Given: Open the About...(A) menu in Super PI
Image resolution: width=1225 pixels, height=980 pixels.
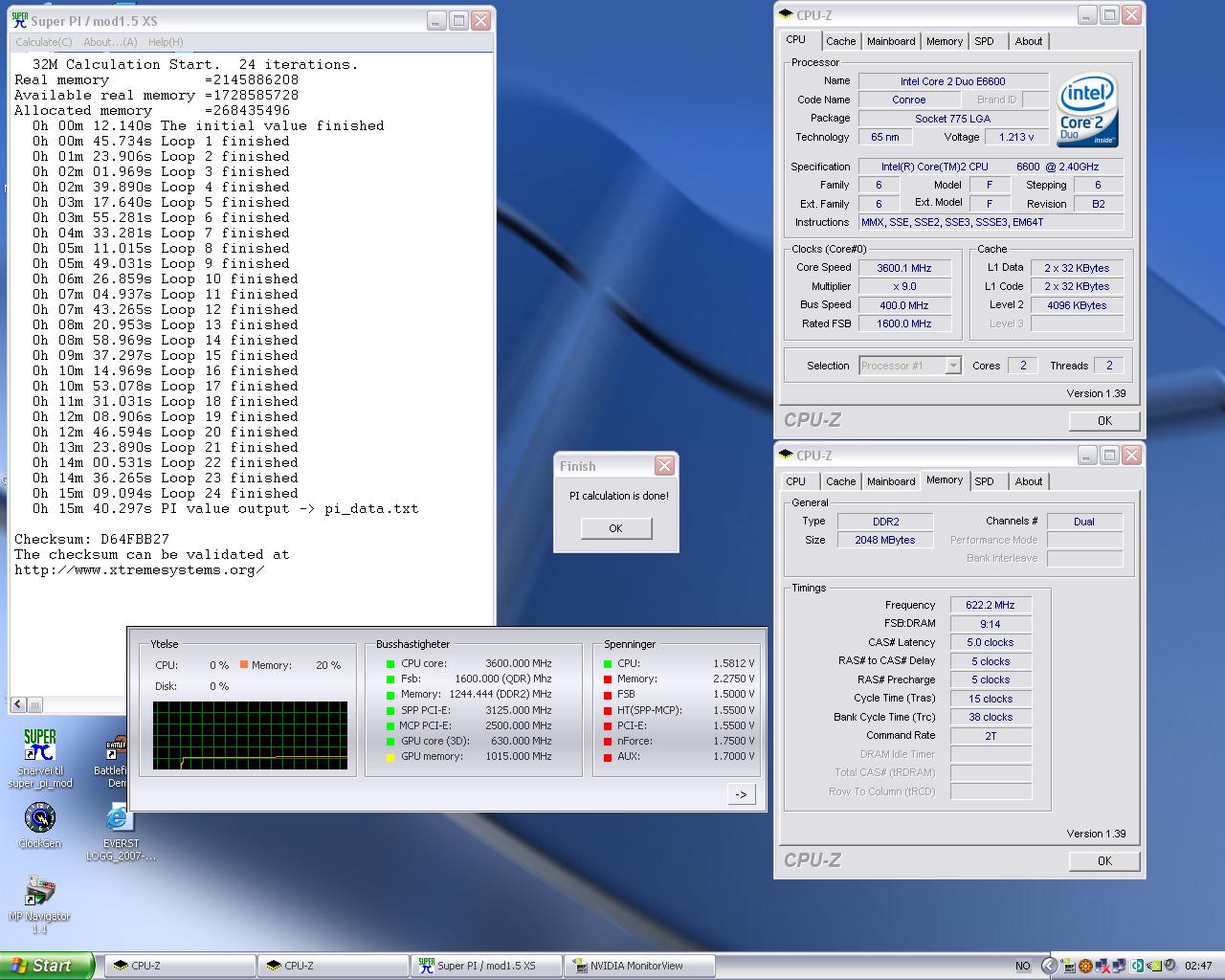Looking at the screenshot, I should click(110, 42).
